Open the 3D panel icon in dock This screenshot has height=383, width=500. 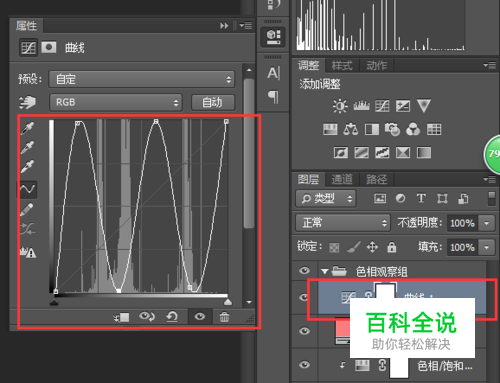tap(273, 37)
